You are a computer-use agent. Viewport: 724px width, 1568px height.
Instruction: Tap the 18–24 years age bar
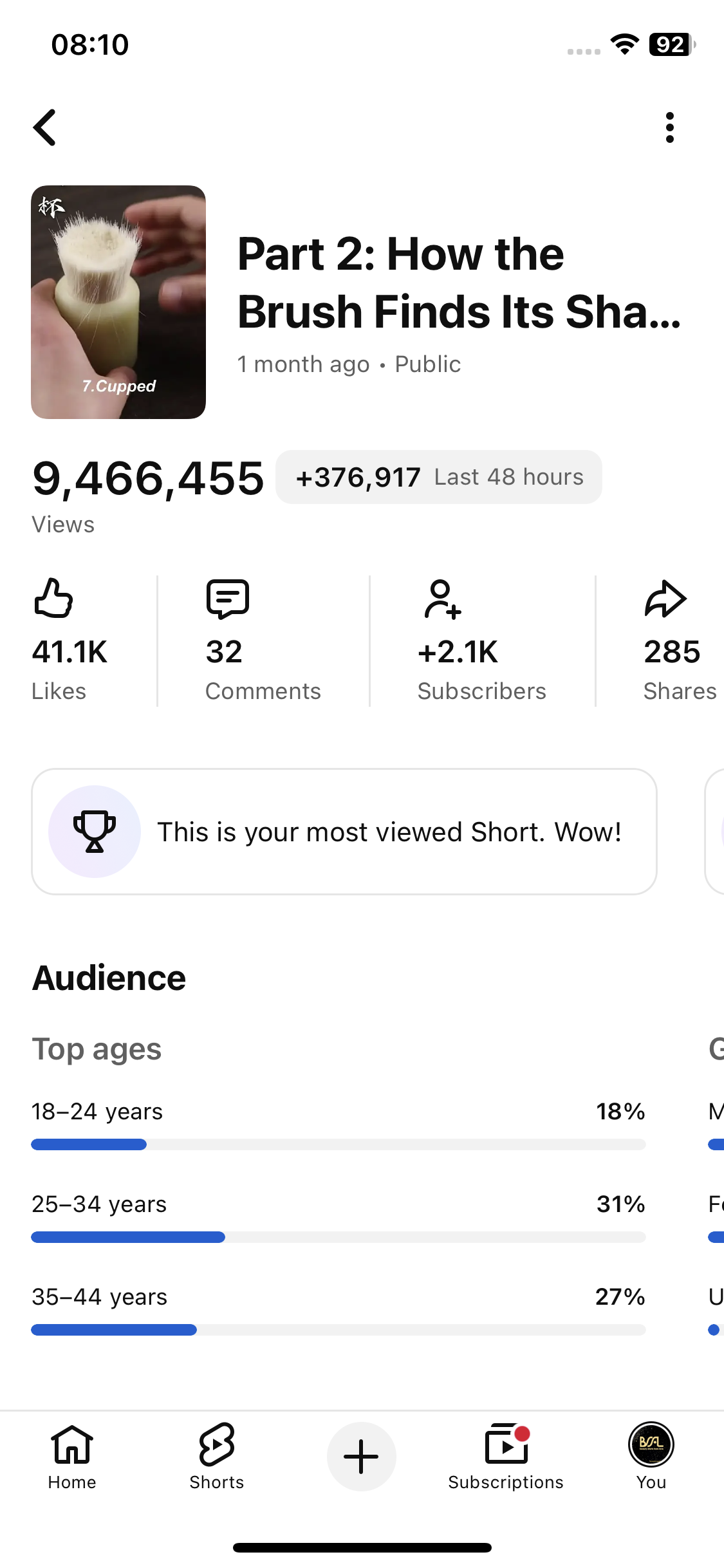click(338, 1144)
